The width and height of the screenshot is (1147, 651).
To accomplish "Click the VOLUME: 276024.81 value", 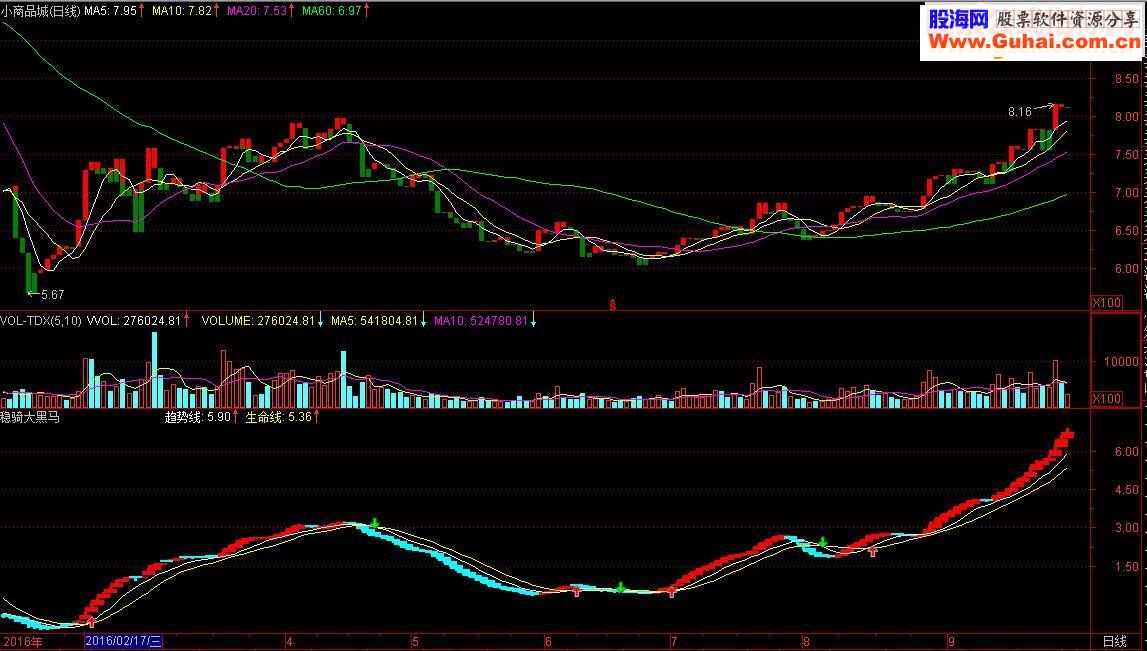I will (258, 320).
